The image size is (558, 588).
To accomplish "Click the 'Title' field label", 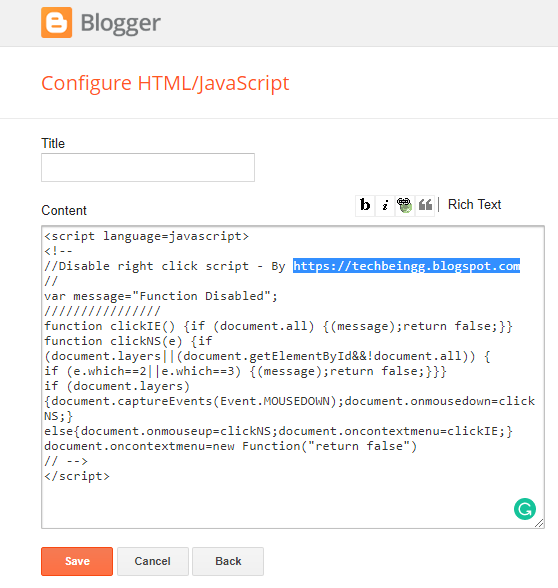I will (53, 143).
